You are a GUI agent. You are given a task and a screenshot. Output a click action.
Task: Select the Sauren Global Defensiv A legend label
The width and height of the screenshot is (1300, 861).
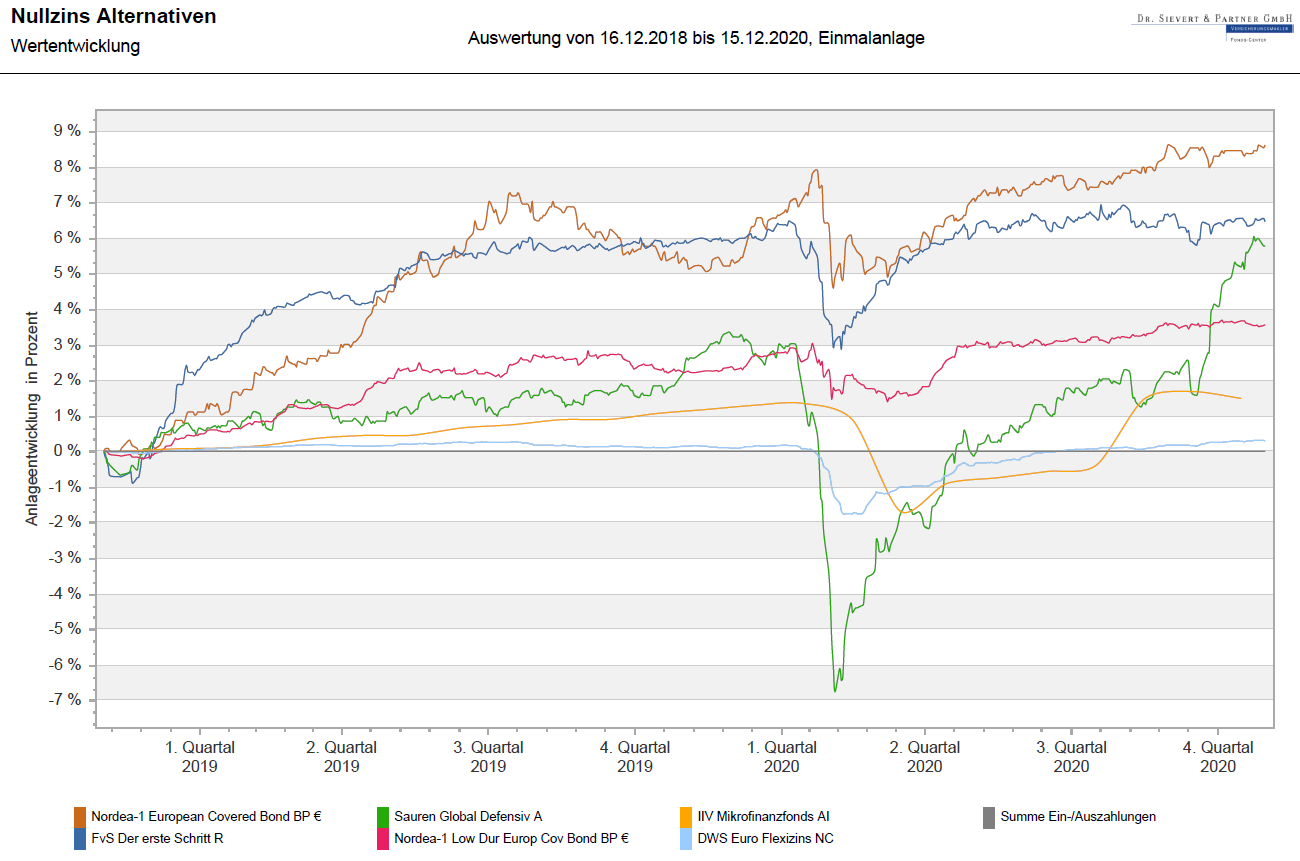point(468,816)
